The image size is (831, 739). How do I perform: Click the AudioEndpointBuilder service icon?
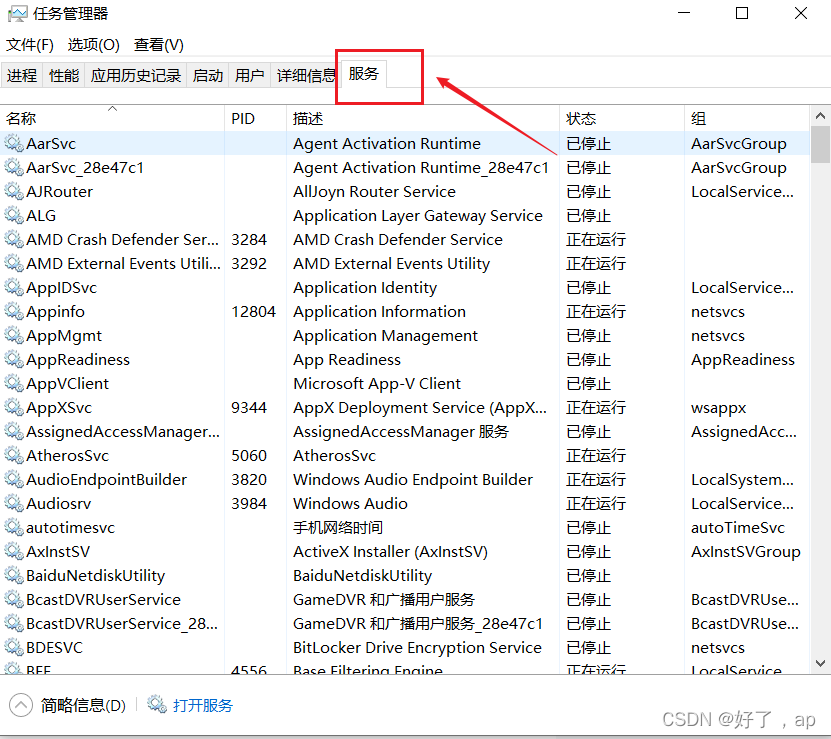point(14,479)
